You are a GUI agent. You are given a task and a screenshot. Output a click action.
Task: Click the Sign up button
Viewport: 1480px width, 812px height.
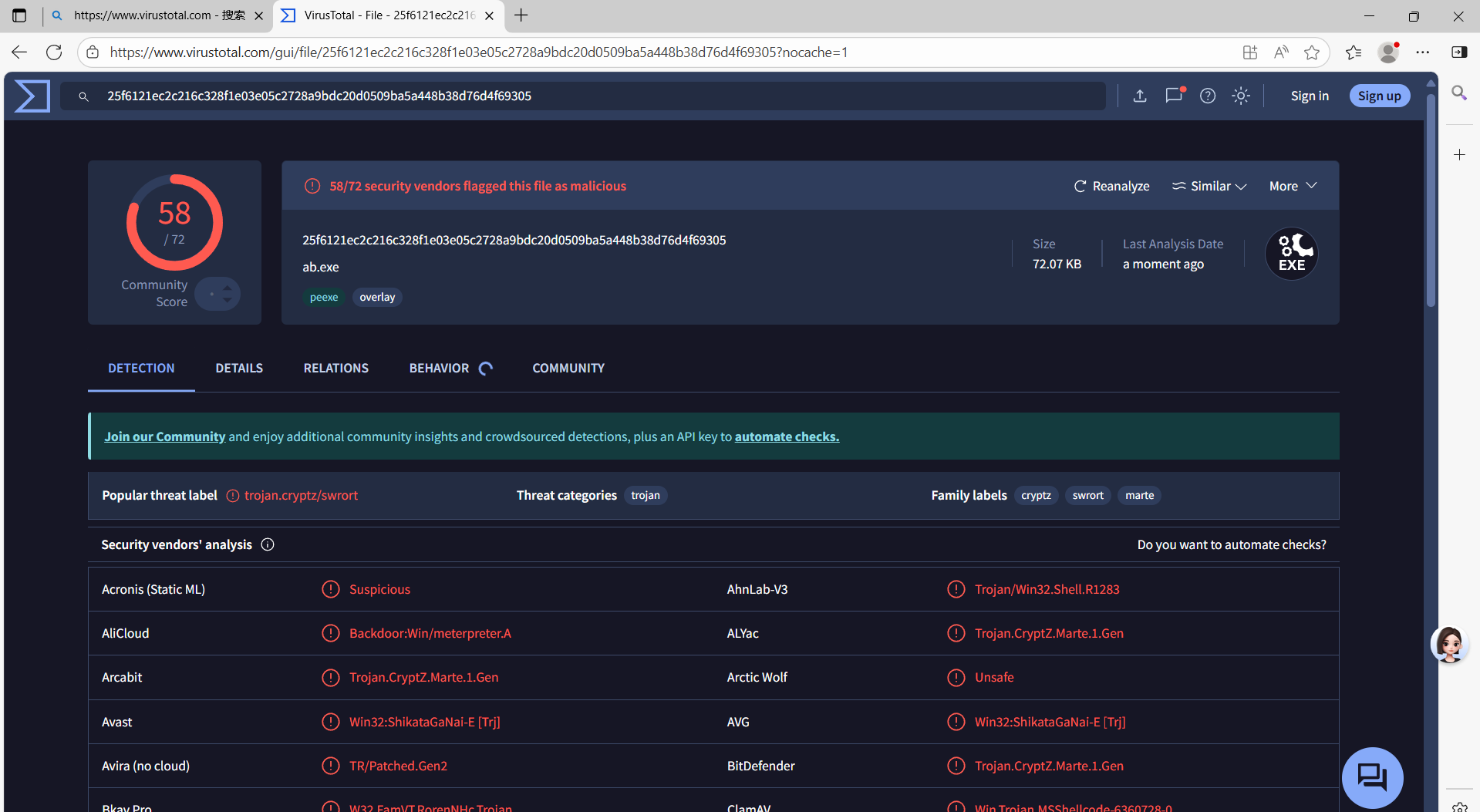coord(1380,96)
